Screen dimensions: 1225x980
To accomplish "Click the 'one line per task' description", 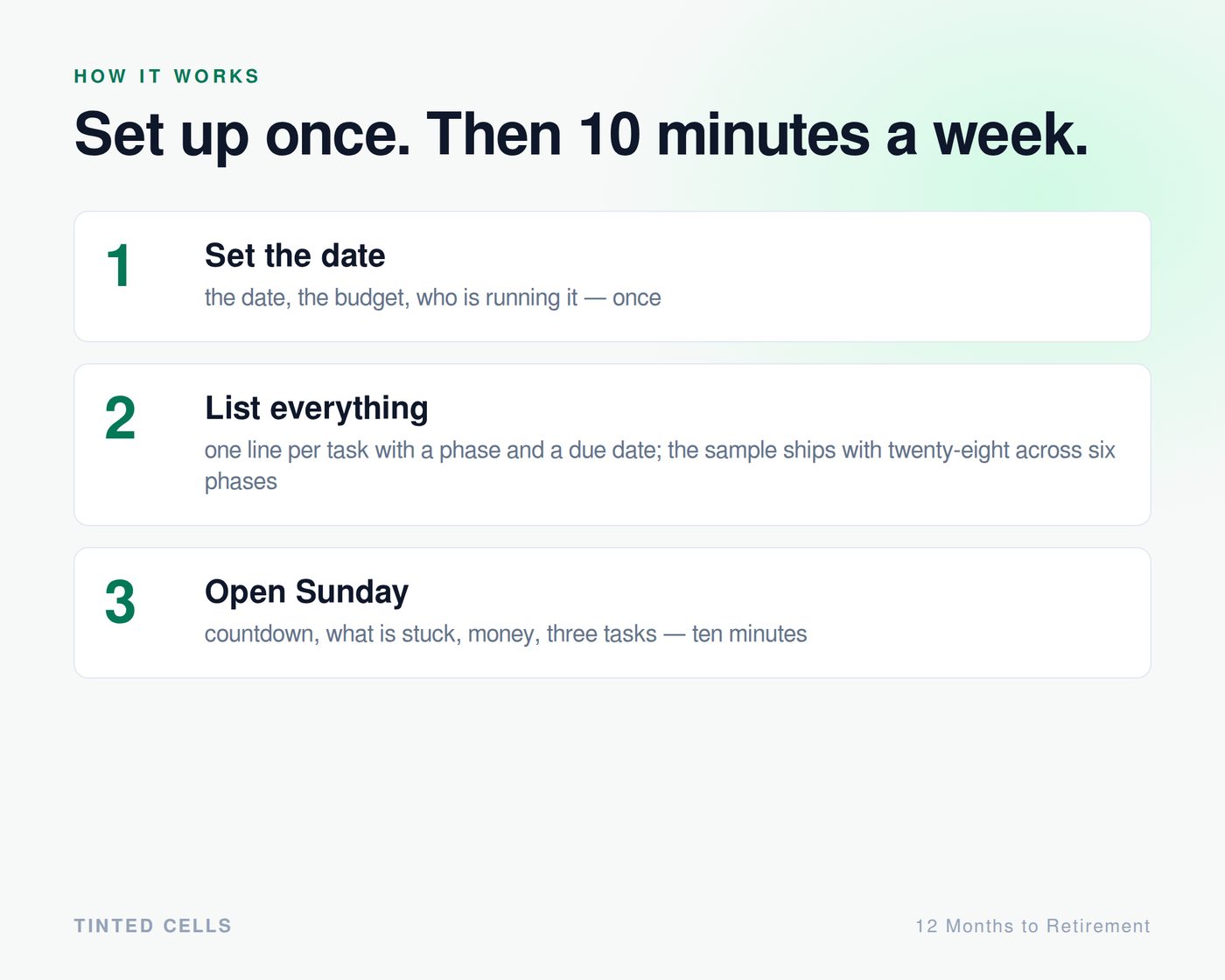I will click(x=660, y=465).
